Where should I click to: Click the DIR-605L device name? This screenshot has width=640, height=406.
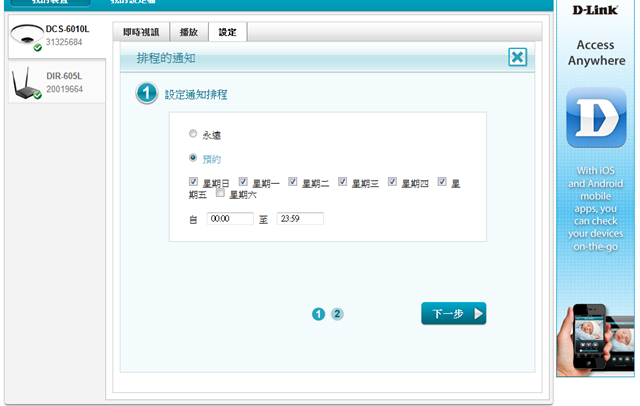pos(64,76)
